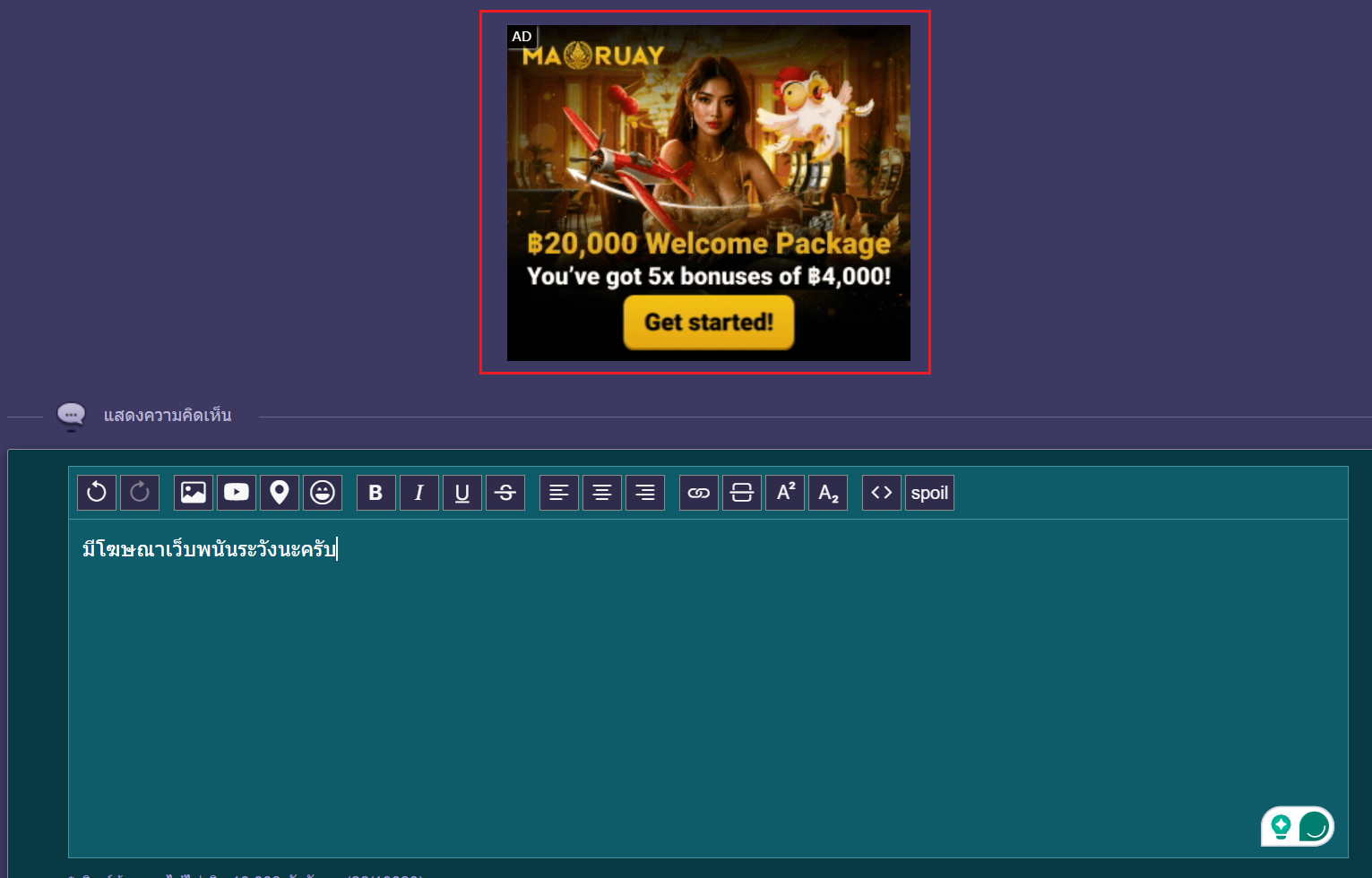1372x878 pixels.
Task: Insert a horizontal divider line
Action: click(x=742, y=493)
